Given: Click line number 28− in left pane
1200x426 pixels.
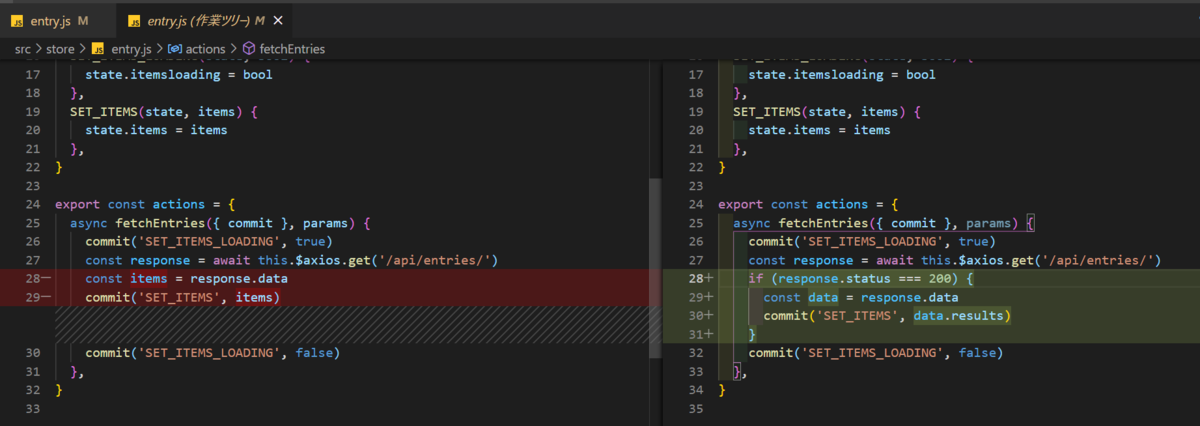Looking at the screenshot, I should (36, 278).
